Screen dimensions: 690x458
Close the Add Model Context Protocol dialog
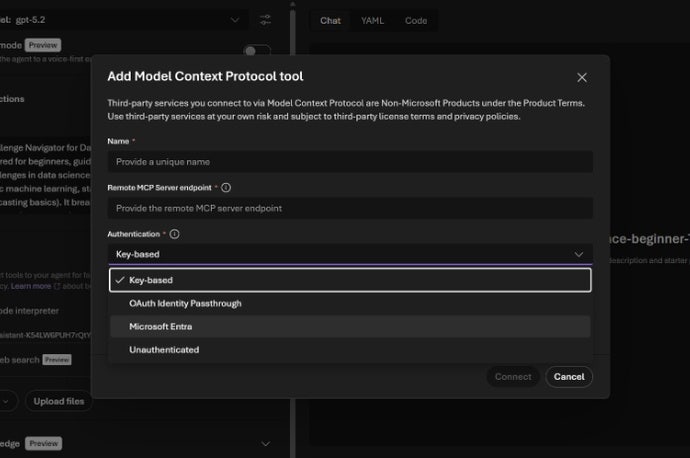[582, 77]
